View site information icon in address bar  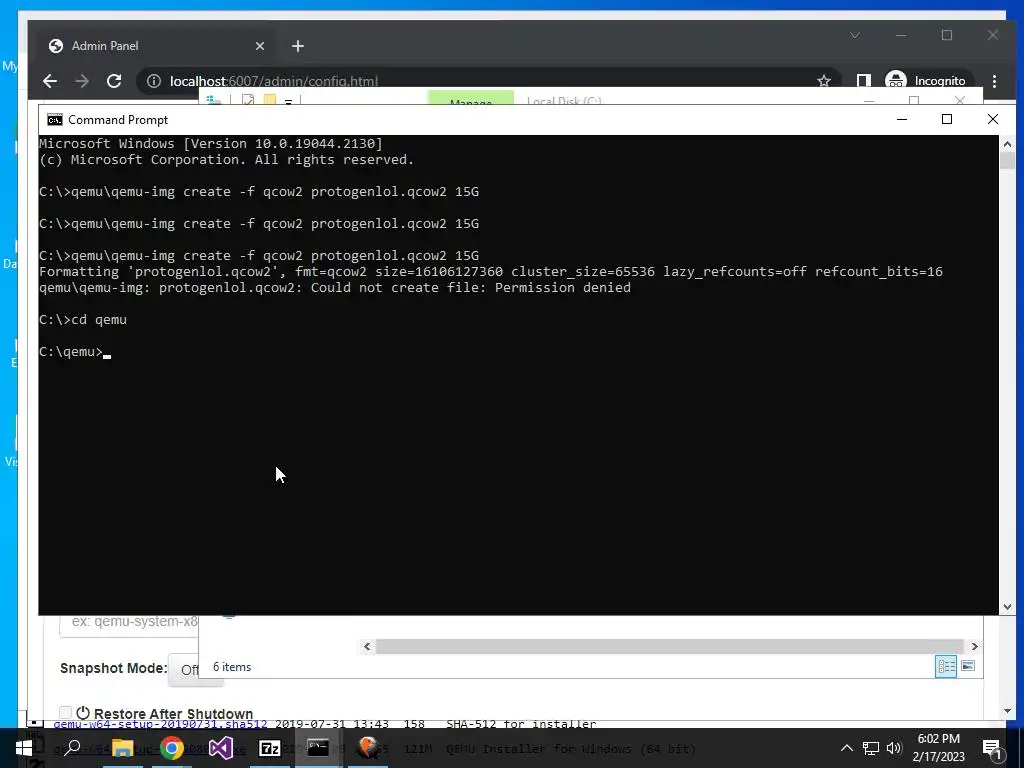pos(153,81)
